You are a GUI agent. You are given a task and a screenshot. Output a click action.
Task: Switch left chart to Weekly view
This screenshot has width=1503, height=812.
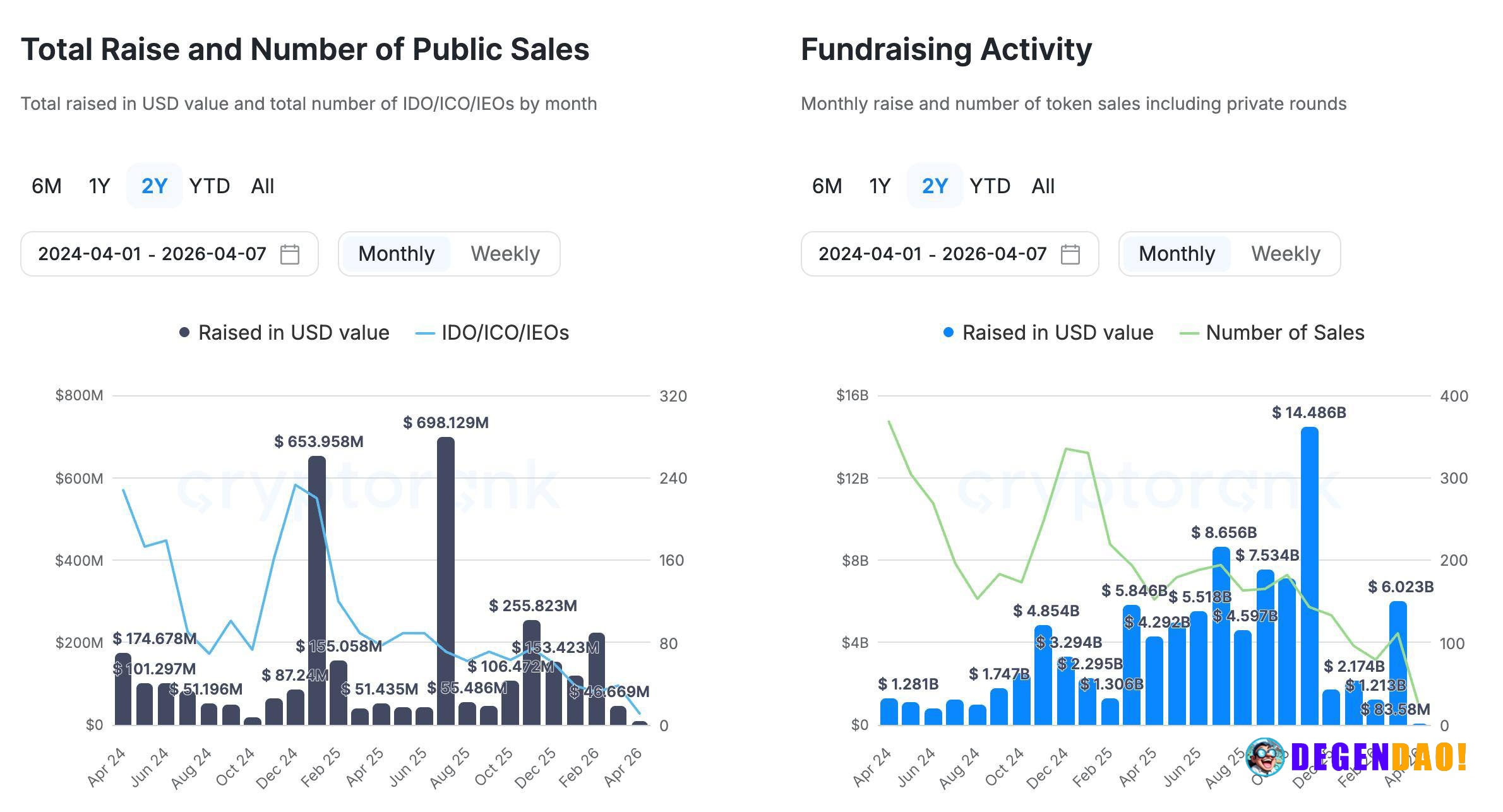coord(505,254)
